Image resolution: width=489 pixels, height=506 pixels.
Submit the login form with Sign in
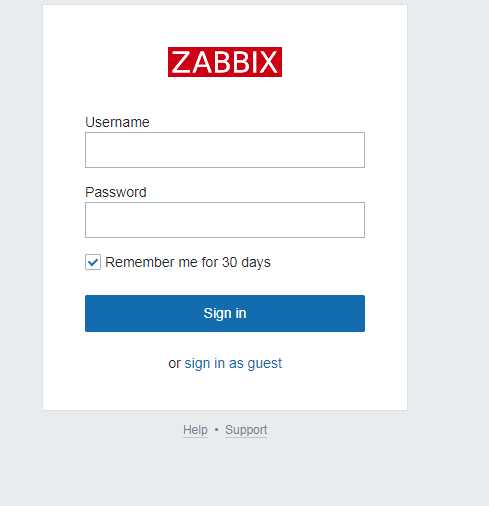click(x=225, y=313)
